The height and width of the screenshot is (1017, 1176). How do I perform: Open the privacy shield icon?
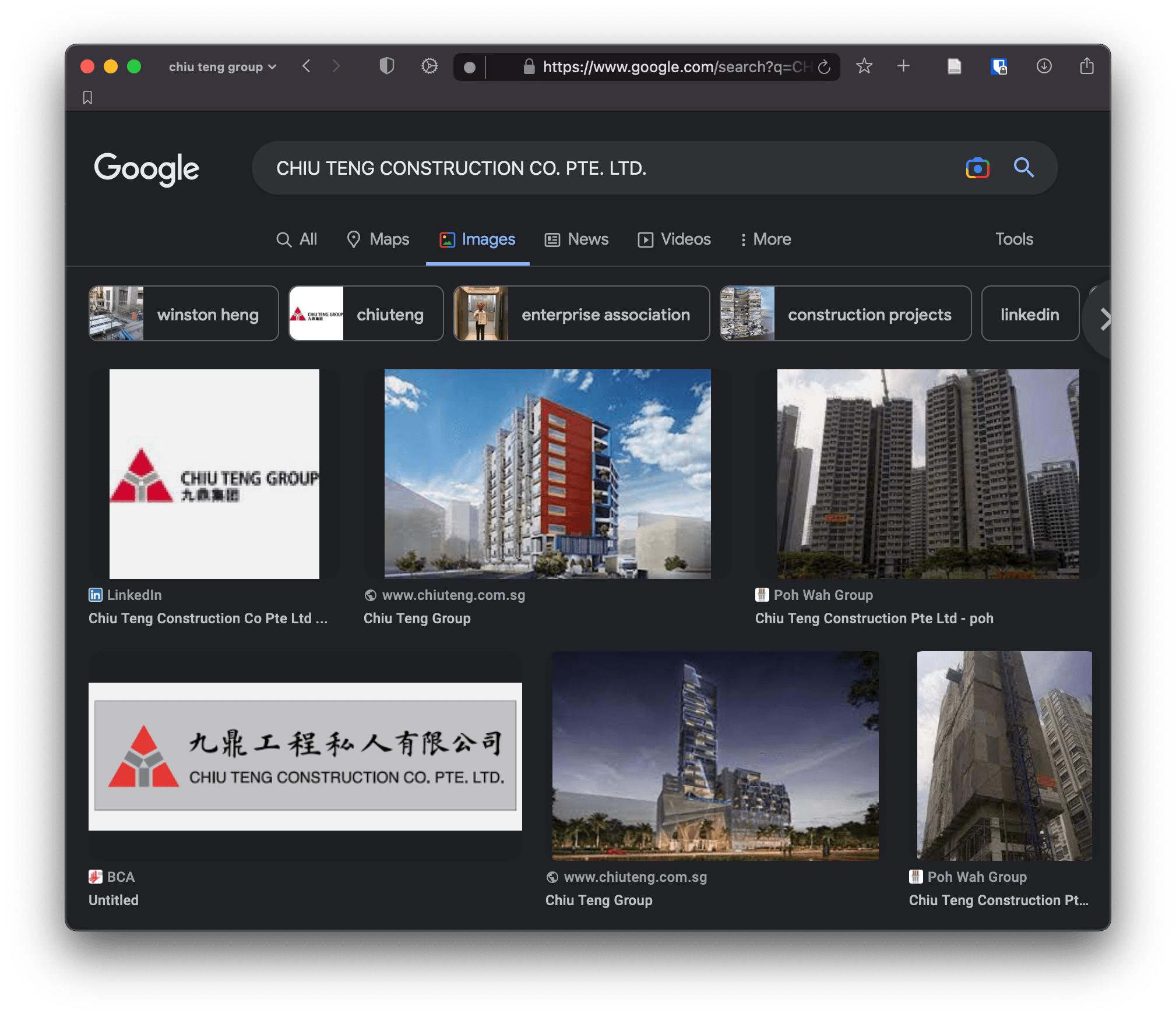(x=386, y=66)
